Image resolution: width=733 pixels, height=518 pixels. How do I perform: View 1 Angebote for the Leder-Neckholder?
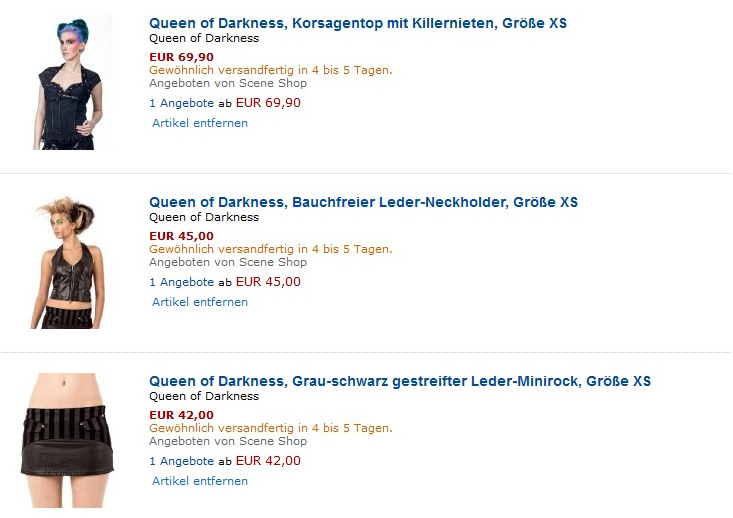(x=181, y=282)
